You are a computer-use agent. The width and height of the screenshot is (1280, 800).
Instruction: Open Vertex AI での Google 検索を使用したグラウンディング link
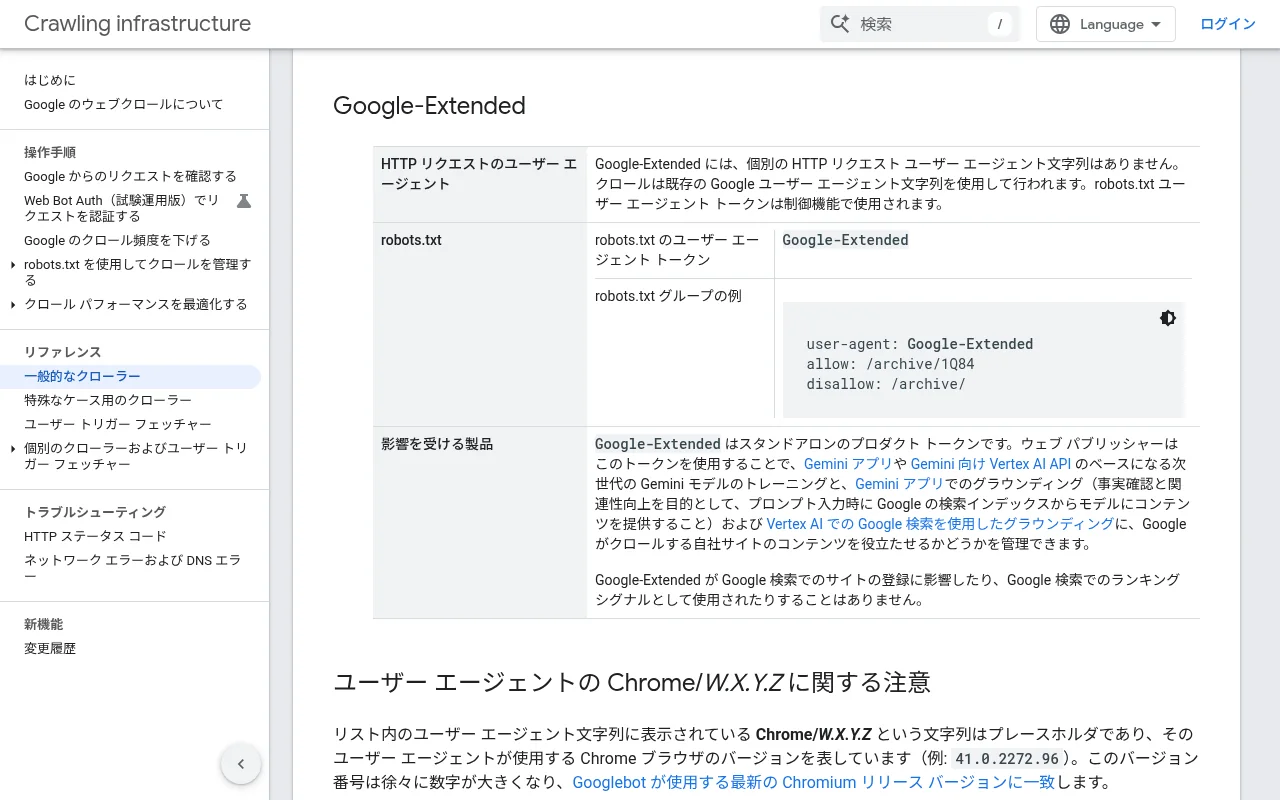(940, 524)
